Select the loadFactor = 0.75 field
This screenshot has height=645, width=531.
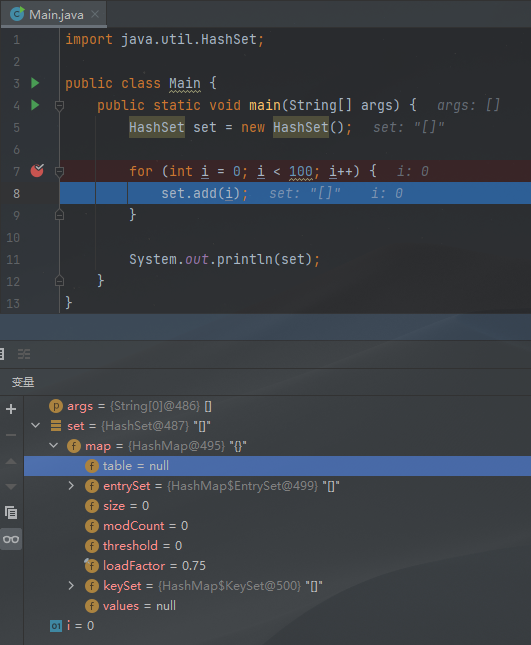[x=145, y=566]
